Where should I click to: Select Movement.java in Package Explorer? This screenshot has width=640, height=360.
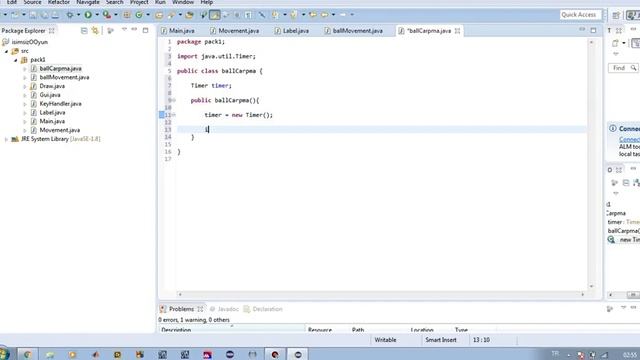pos(60,130)
